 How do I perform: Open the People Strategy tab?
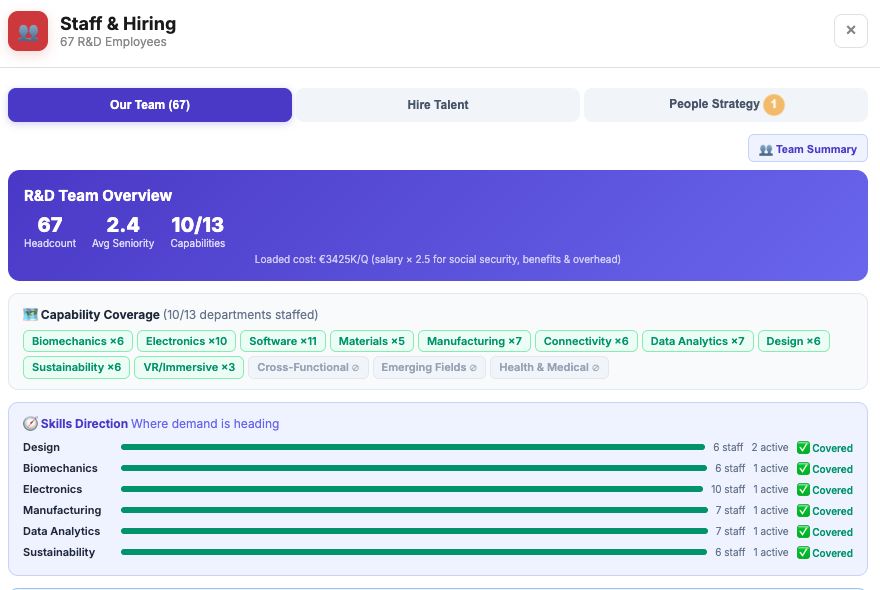[714, 105]
